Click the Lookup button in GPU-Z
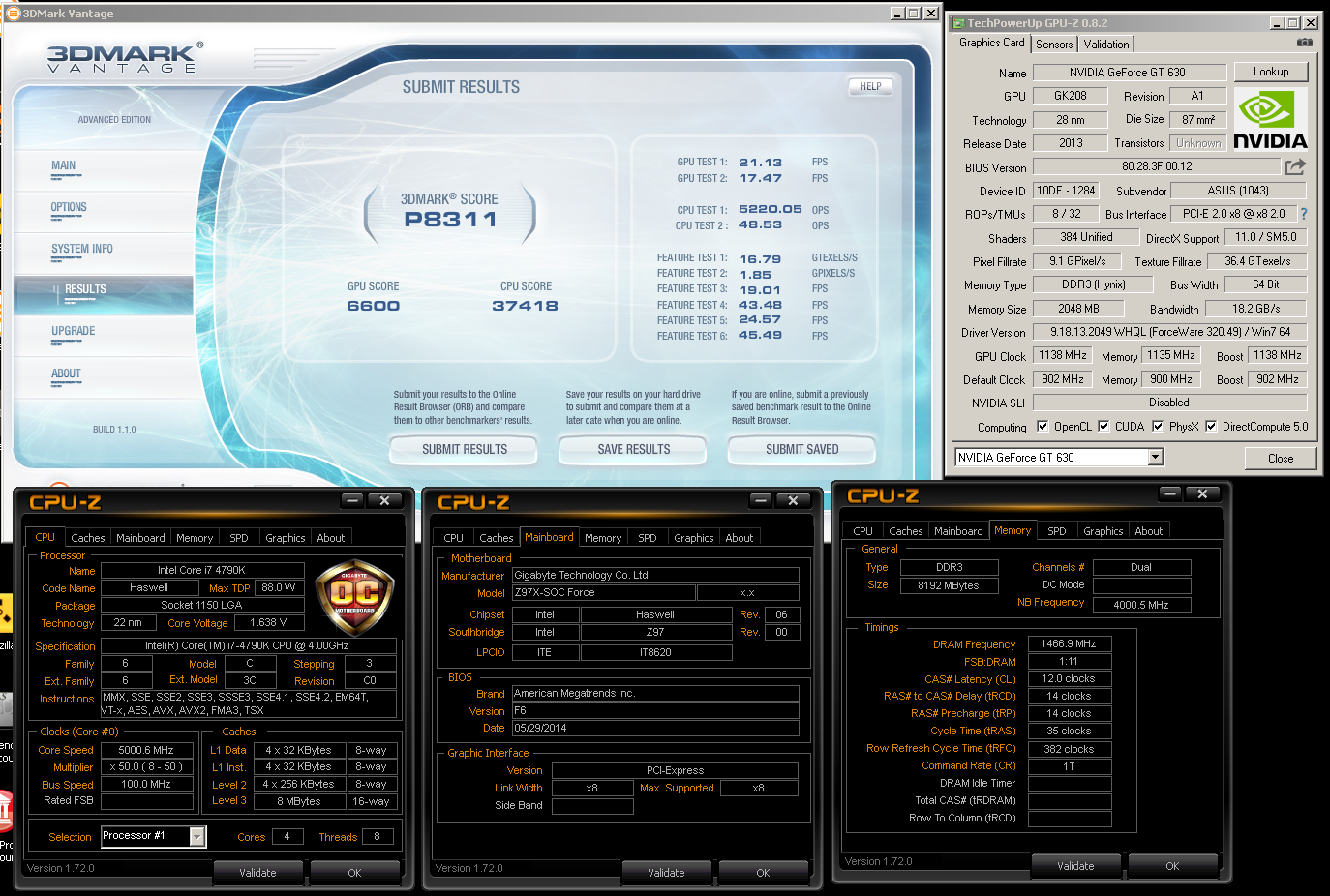 pyautogui.click(x=1271, y=72)
